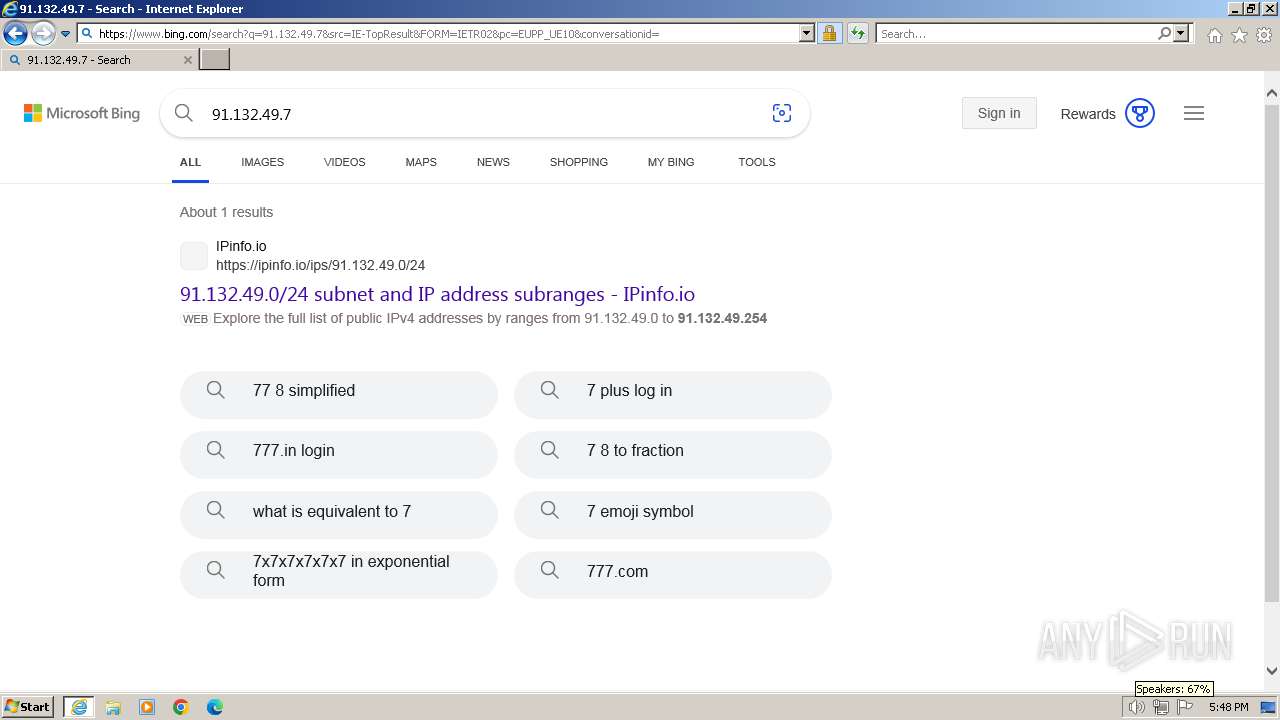Open the Windows Start menu
Screen dimensions: 1280x720
point(28,707)
